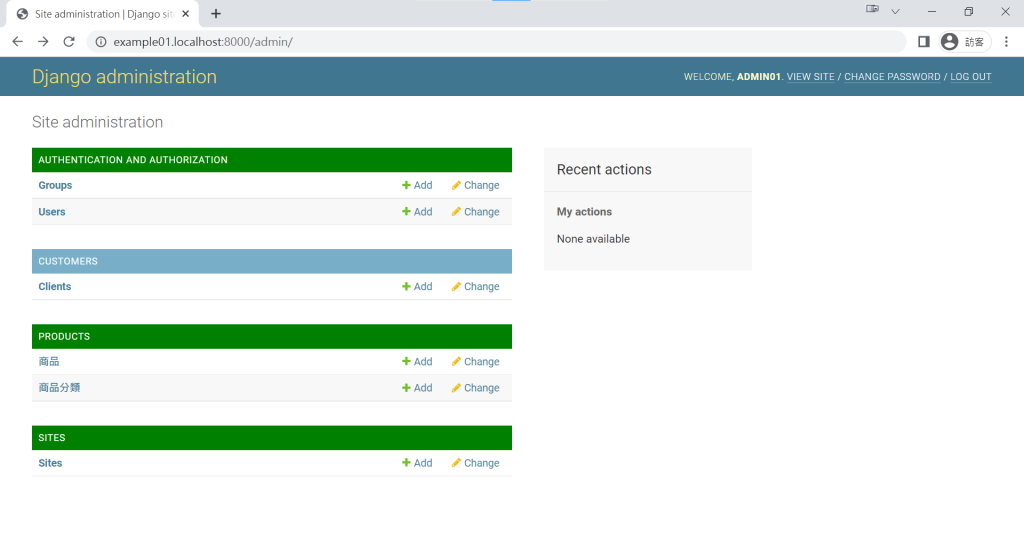Click the My actions label
Image resolution: width=1024 pixels, height=544 pixels.
pos(584,212)
